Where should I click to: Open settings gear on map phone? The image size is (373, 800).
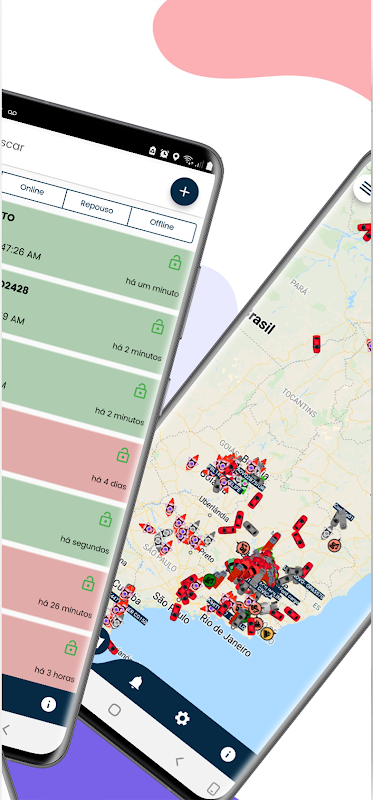pos(182,718)
